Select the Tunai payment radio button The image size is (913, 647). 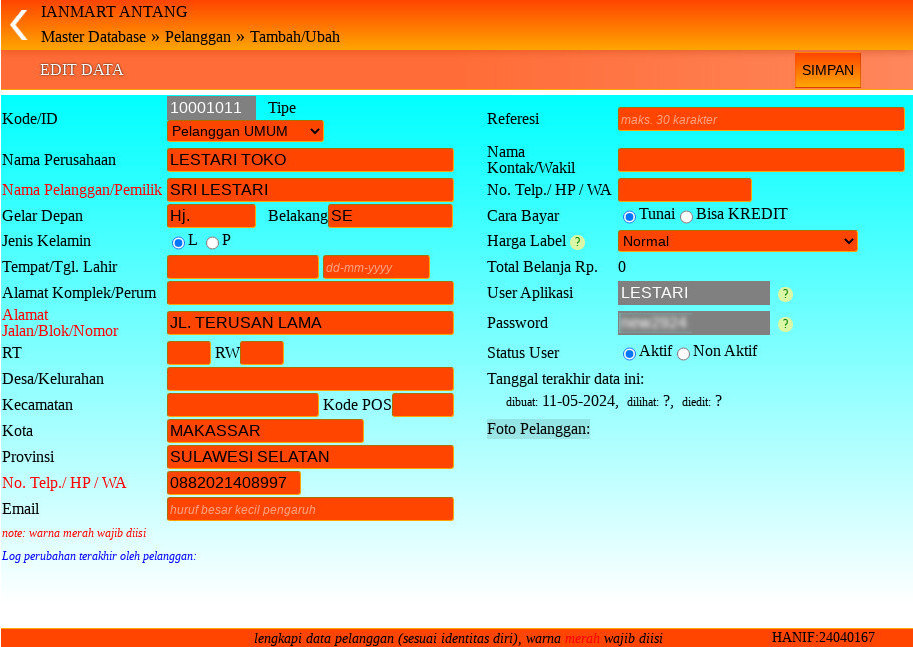click(x=629, y=216)
